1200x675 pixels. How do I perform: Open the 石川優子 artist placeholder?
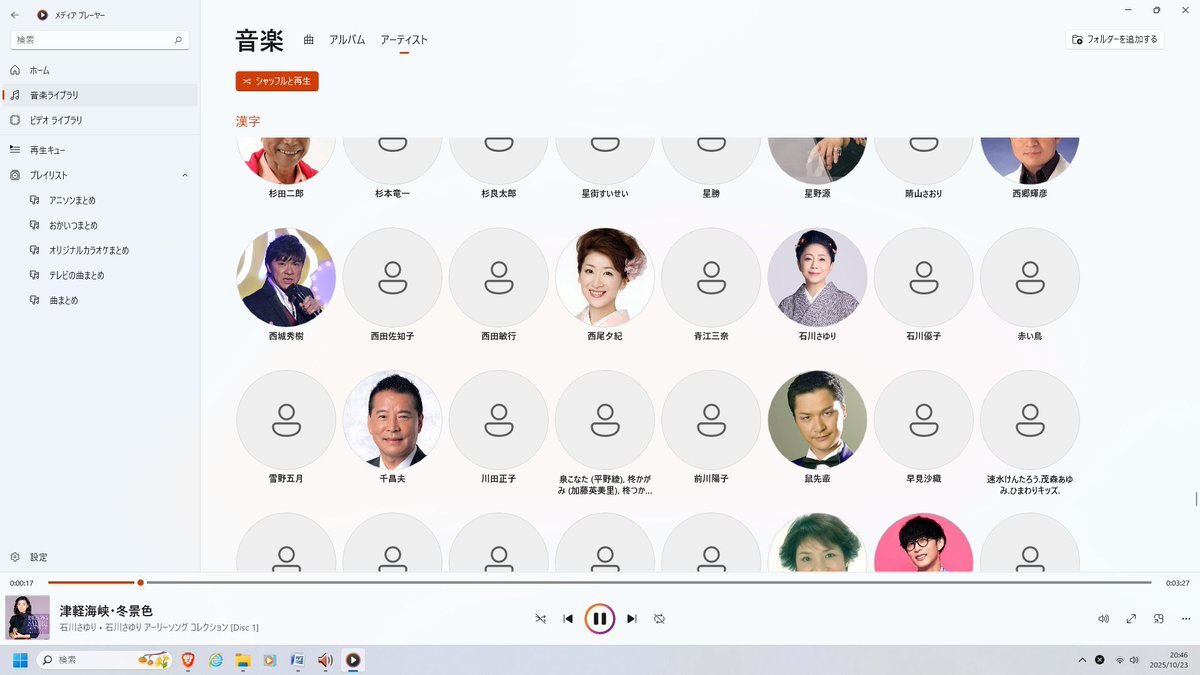pyautogui.click(x=923, y=277)
